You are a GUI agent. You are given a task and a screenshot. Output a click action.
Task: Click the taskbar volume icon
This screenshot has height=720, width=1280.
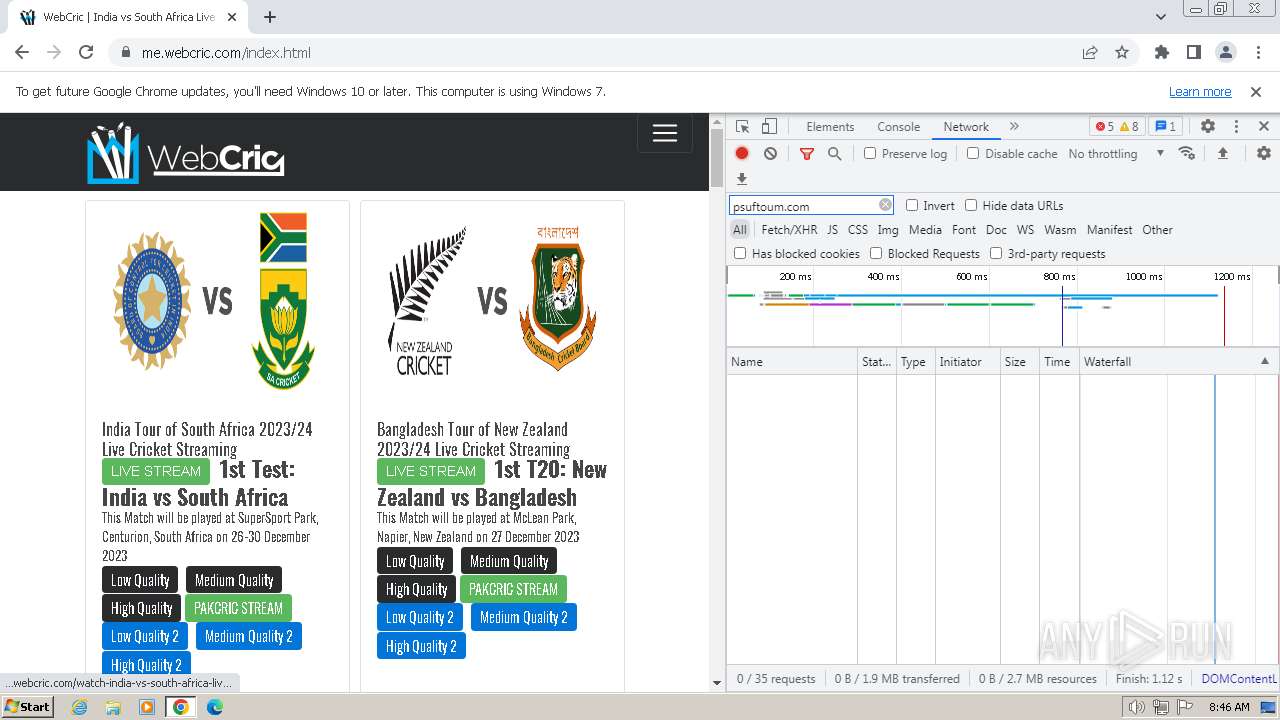coord(1137,707)
